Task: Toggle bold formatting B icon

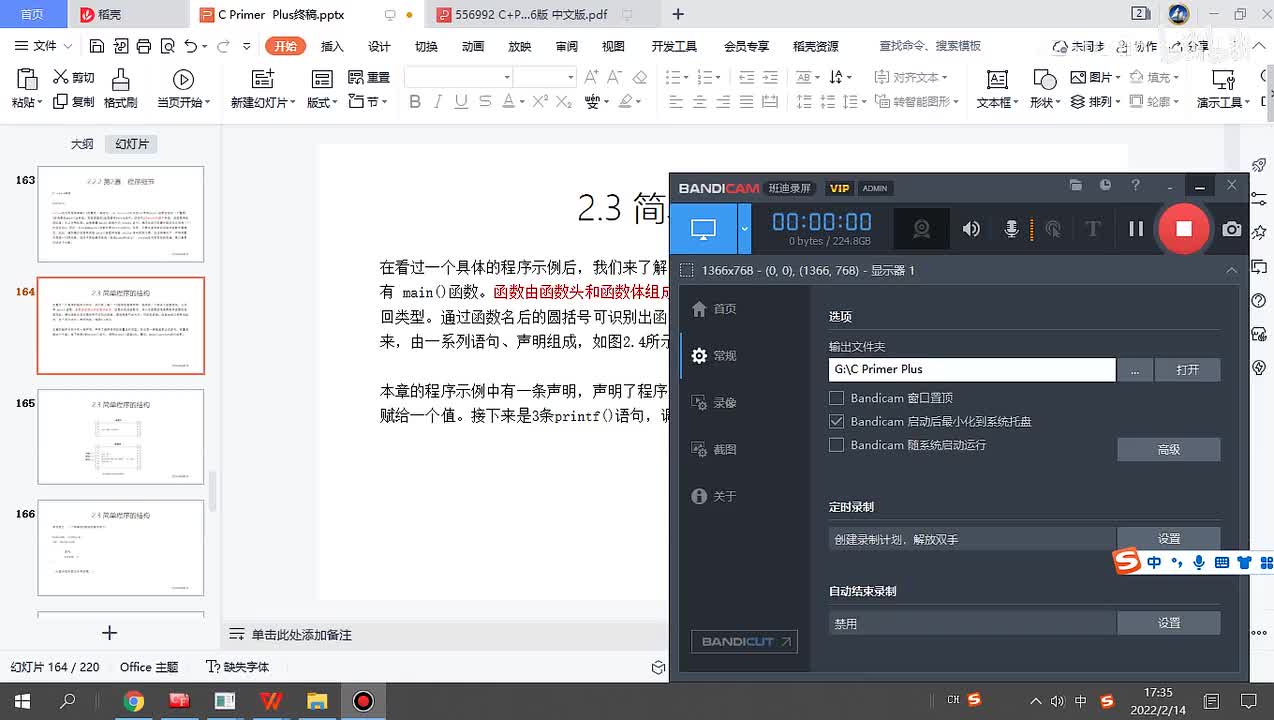Action: pos(414,101)
